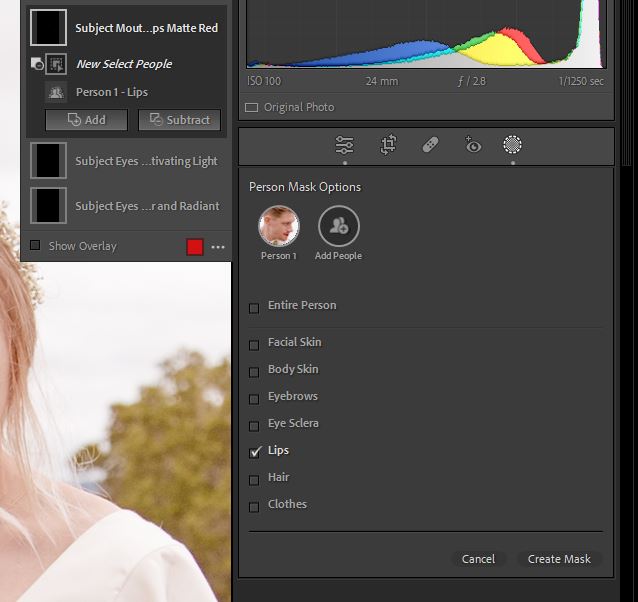Select the Crop tool icon

pos(388,145)
